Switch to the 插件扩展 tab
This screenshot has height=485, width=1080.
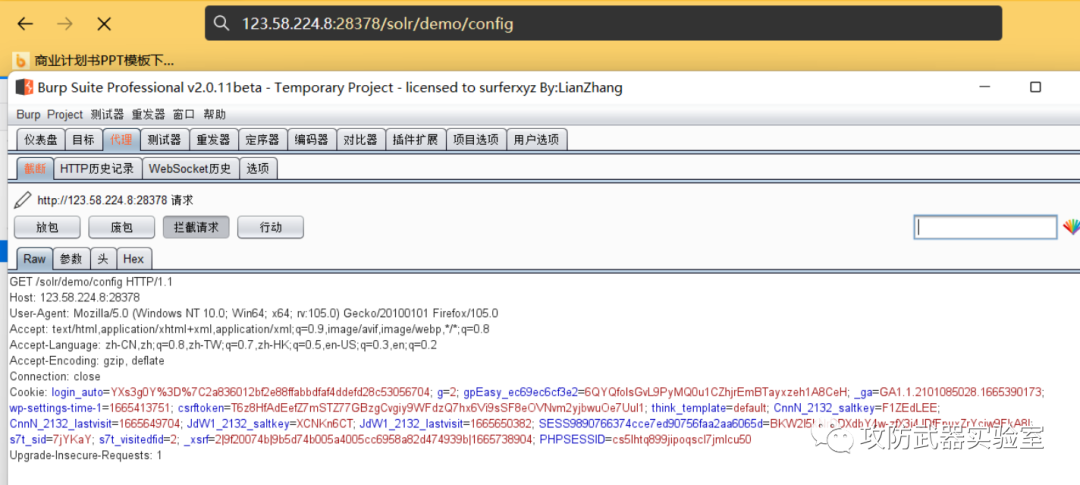(415, 140)
